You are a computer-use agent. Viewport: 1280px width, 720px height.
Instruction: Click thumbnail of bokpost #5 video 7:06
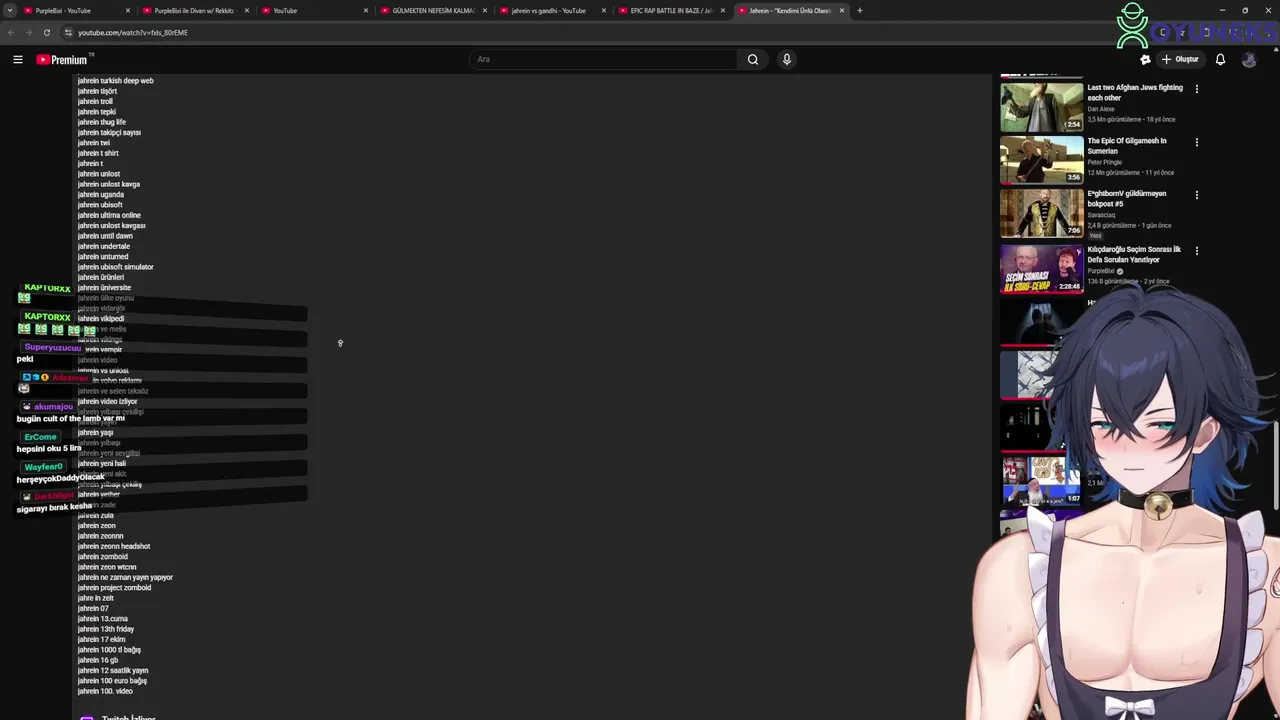1042,213
